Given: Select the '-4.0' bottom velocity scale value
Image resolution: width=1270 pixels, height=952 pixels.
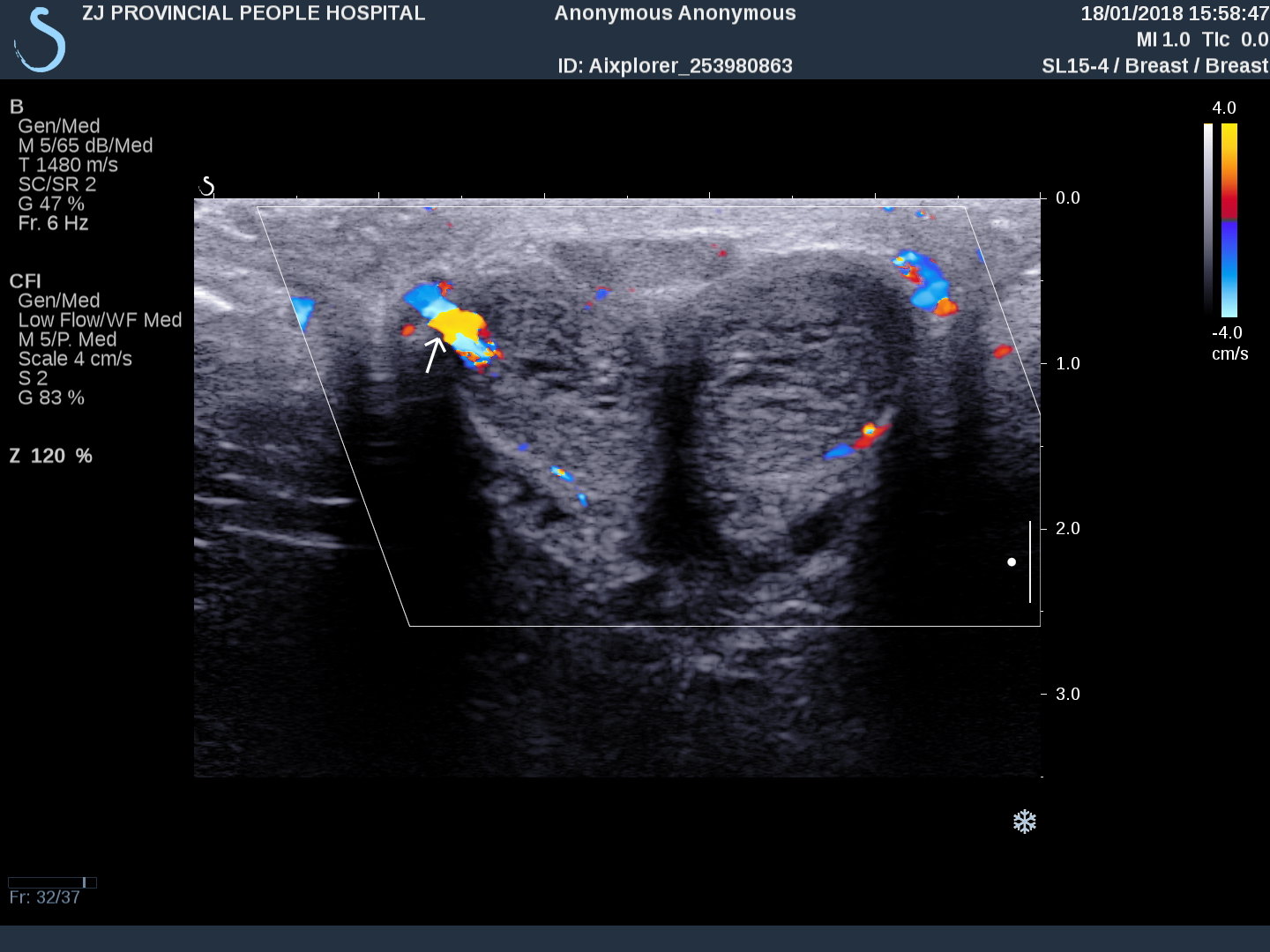Looking at the screenshot, I should (1227, 332).
